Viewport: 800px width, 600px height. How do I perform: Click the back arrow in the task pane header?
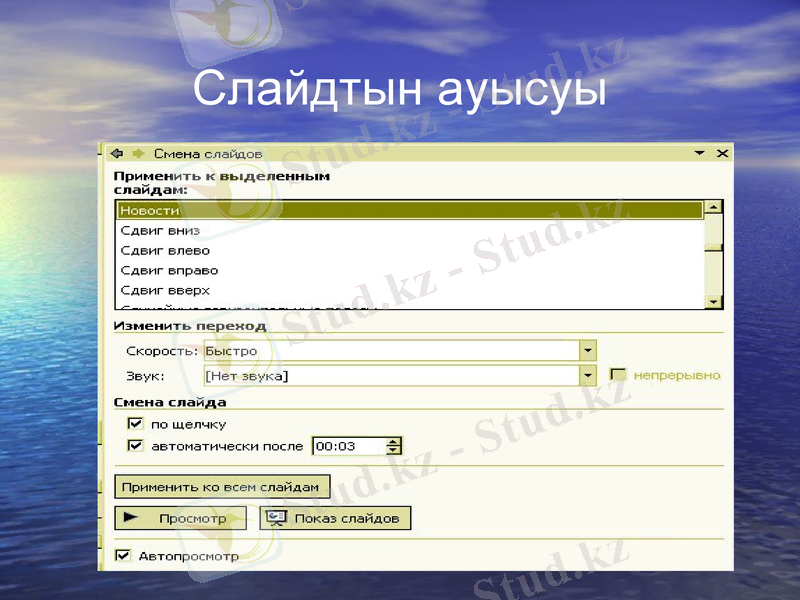click(116, 153)
